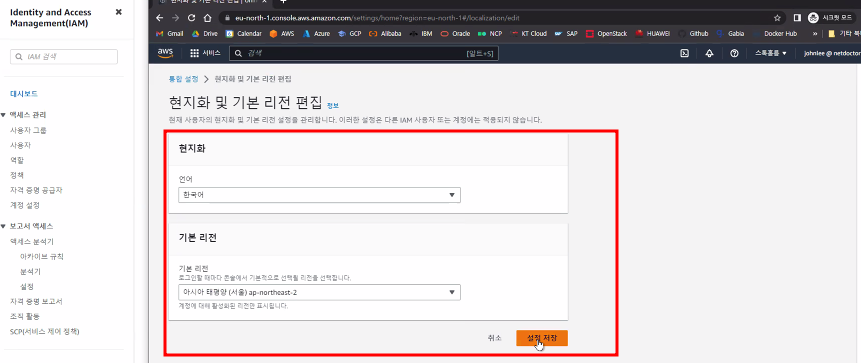Open AWS services grid menu
This screenshot has width=861, height=363.
point(205,53)
